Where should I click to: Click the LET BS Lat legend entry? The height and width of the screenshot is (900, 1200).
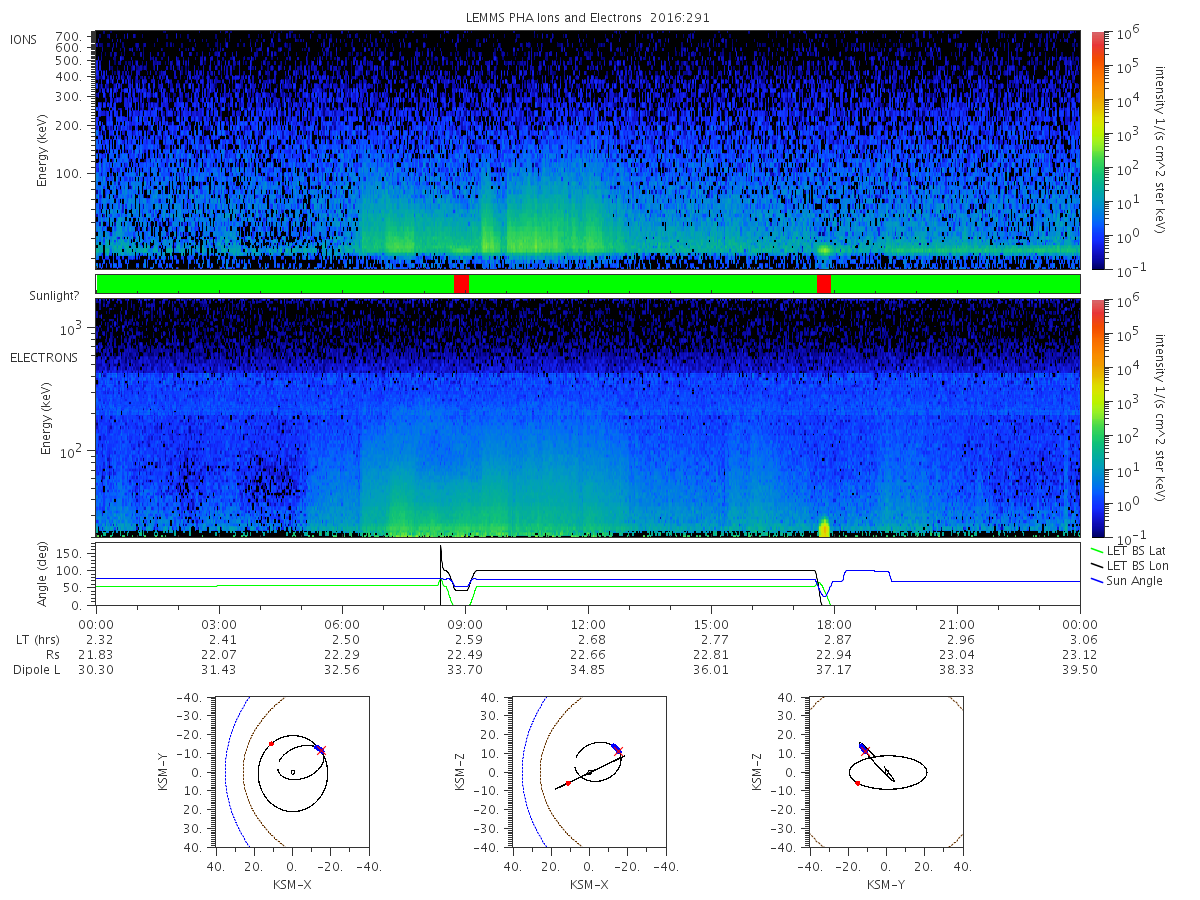tap(1130, 551)
